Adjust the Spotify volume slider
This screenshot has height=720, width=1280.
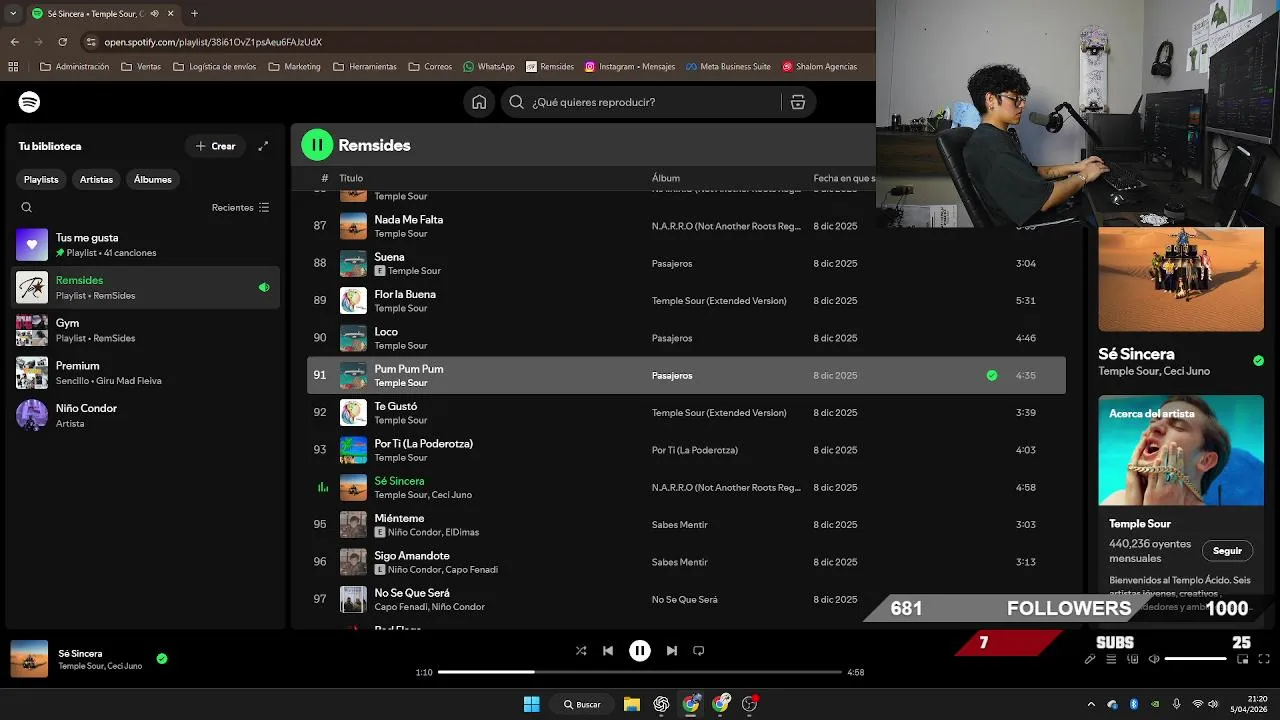[1196, 659]
